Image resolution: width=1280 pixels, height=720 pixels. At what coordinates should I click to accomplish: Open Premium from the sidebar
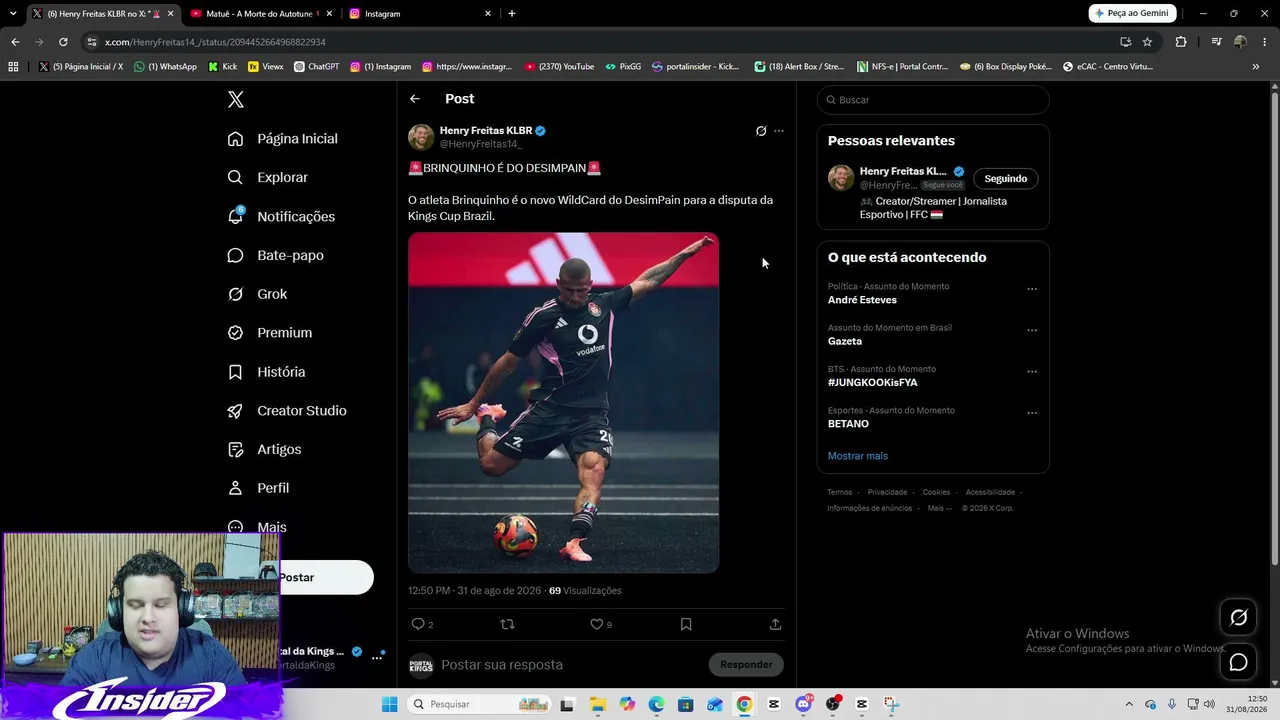[270, 333]
